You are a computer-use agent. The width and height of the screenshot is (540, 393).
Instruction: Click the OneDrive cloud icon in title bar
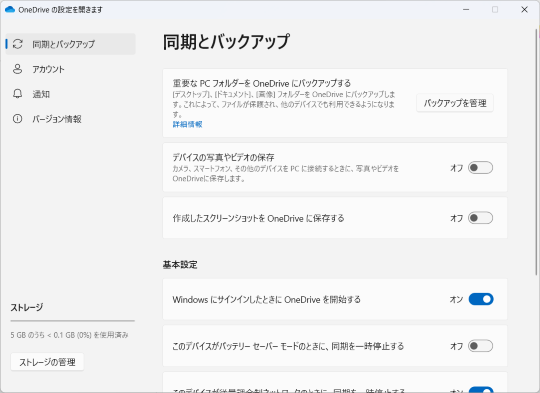pos(10,10)
